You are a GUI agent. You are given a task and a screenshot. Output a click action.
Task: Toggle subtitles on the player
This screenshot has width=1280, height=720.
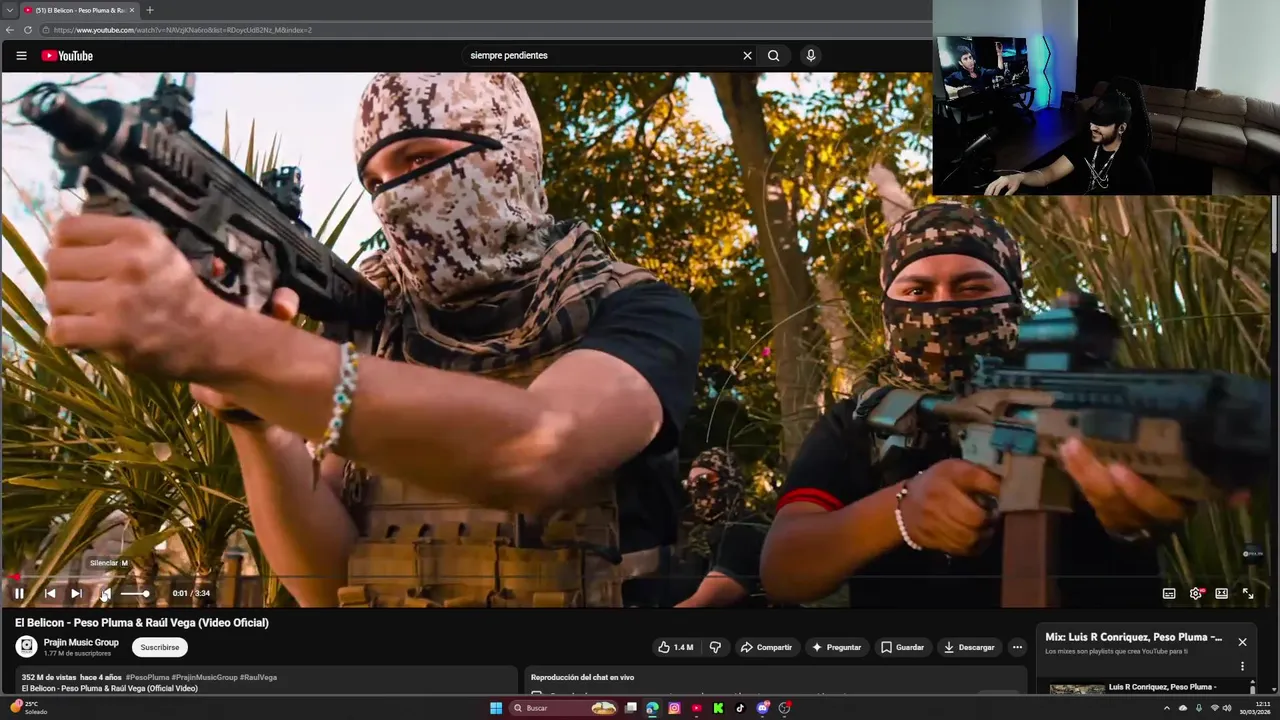click(x=1169, y=593)
